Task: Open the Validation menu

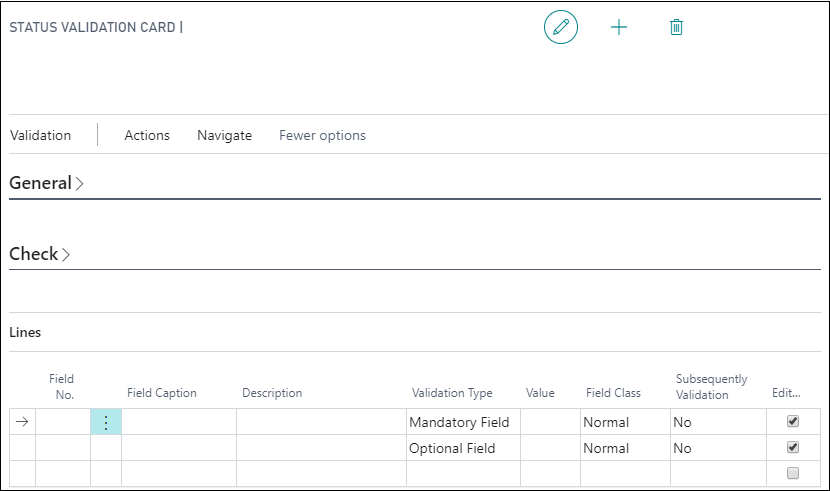Action: pos(40,135)
